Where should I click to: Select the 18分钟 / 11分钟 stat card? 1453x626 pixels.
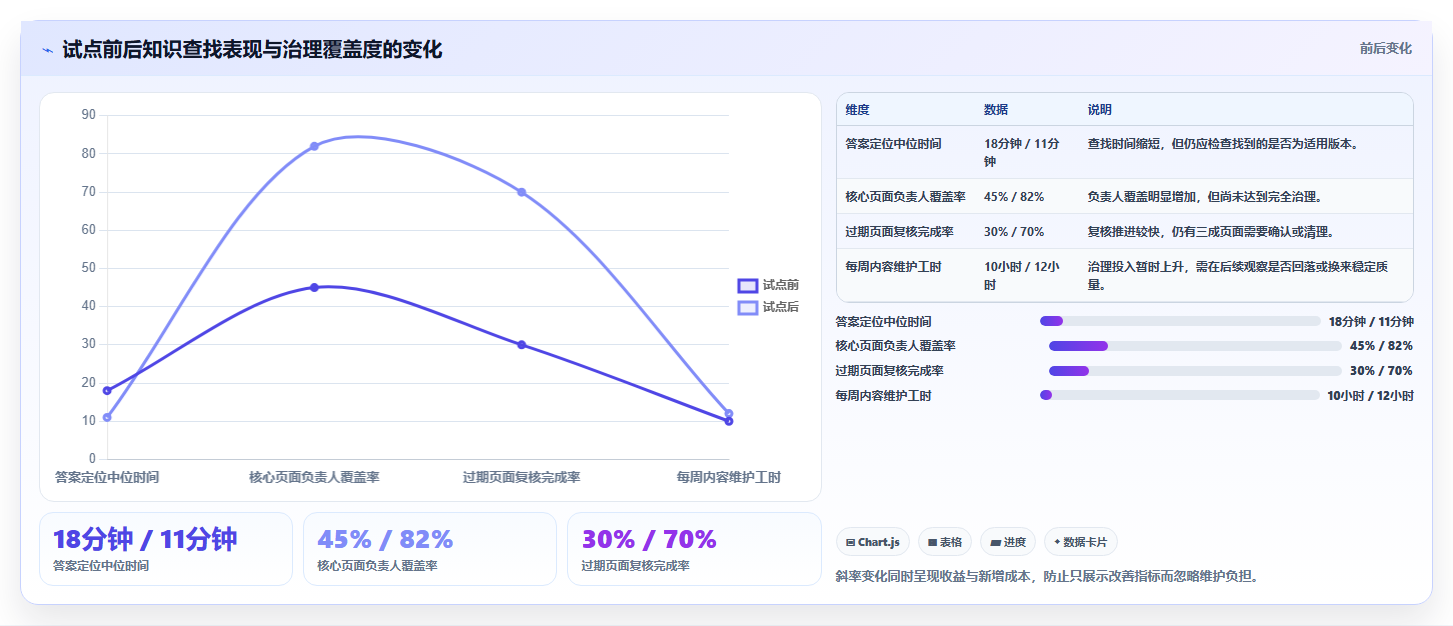click(x=166, y=549)
